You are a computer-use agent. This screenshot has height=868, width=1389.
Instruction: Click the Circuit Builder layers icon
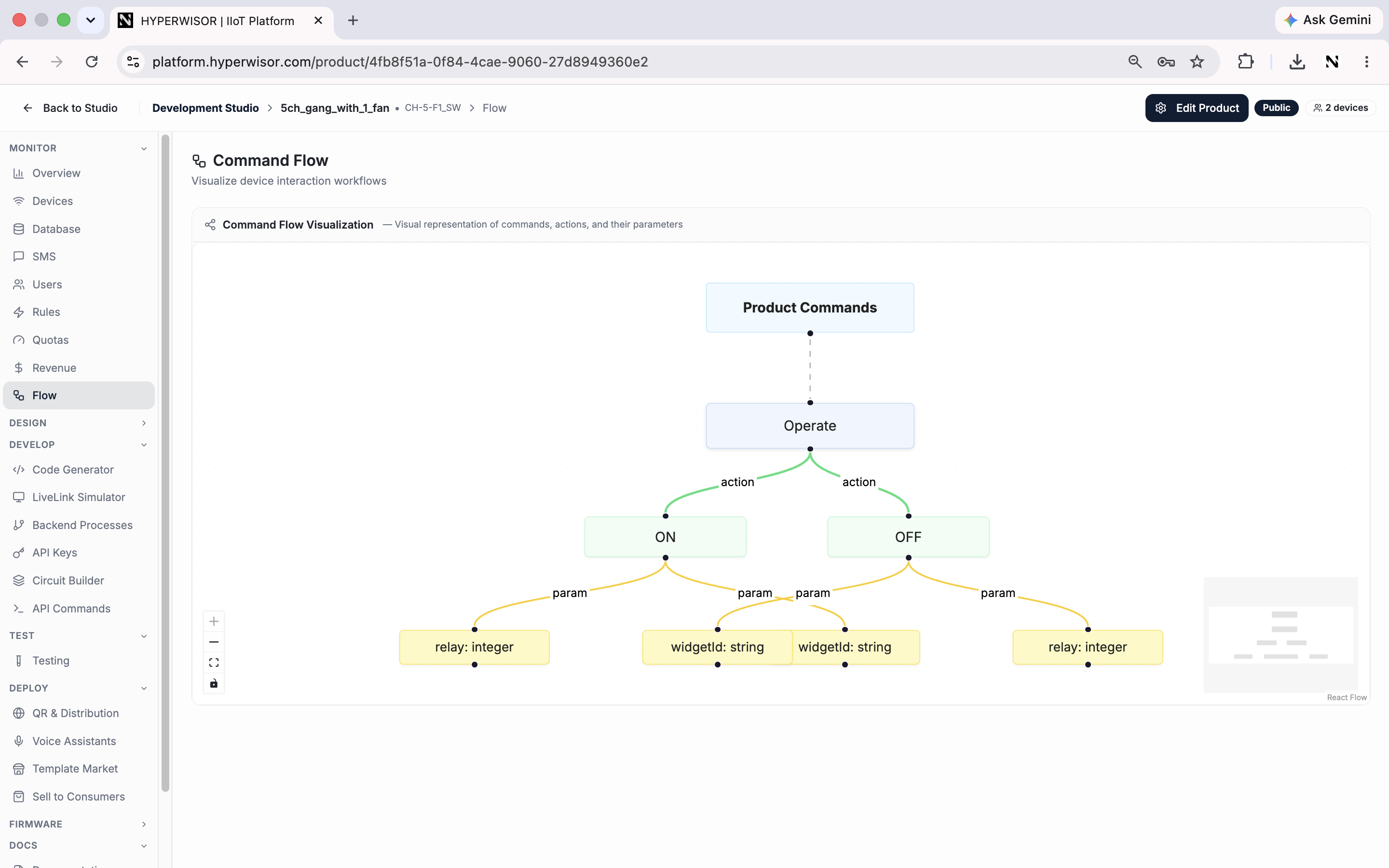[x=19, y=581]
